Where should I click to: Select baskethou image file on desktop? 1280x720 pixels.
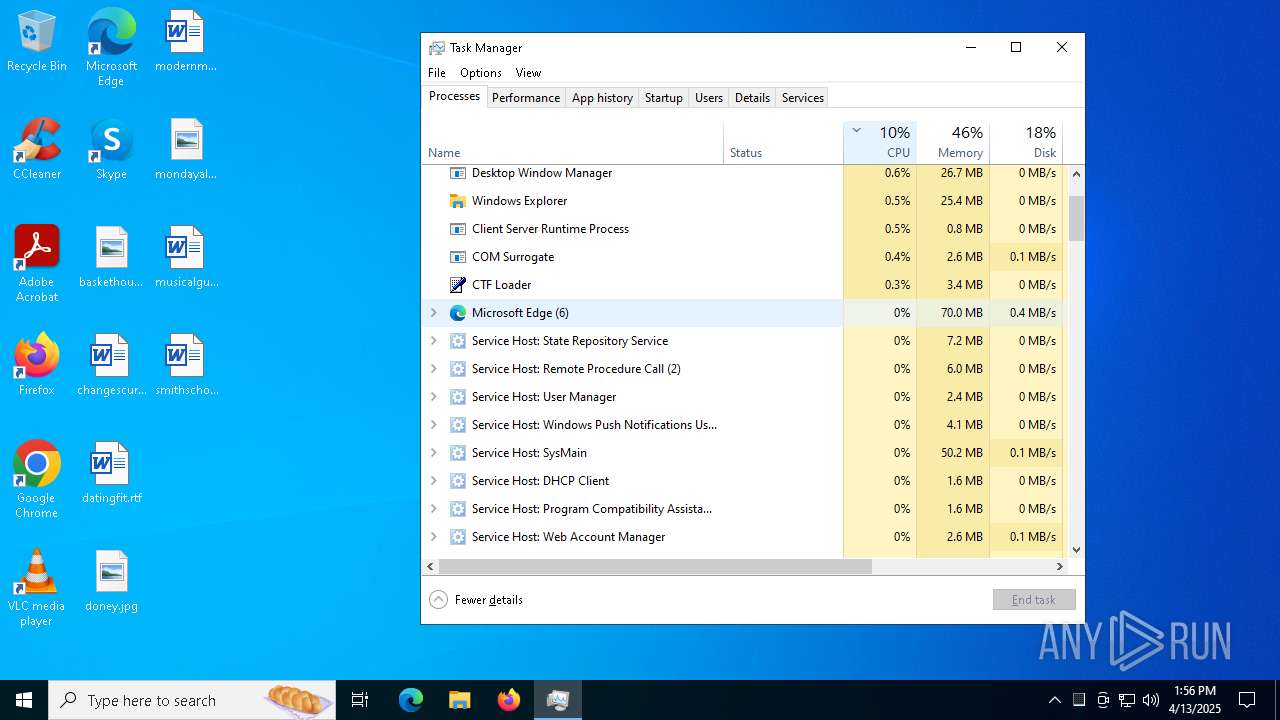(x=111, y=258)
